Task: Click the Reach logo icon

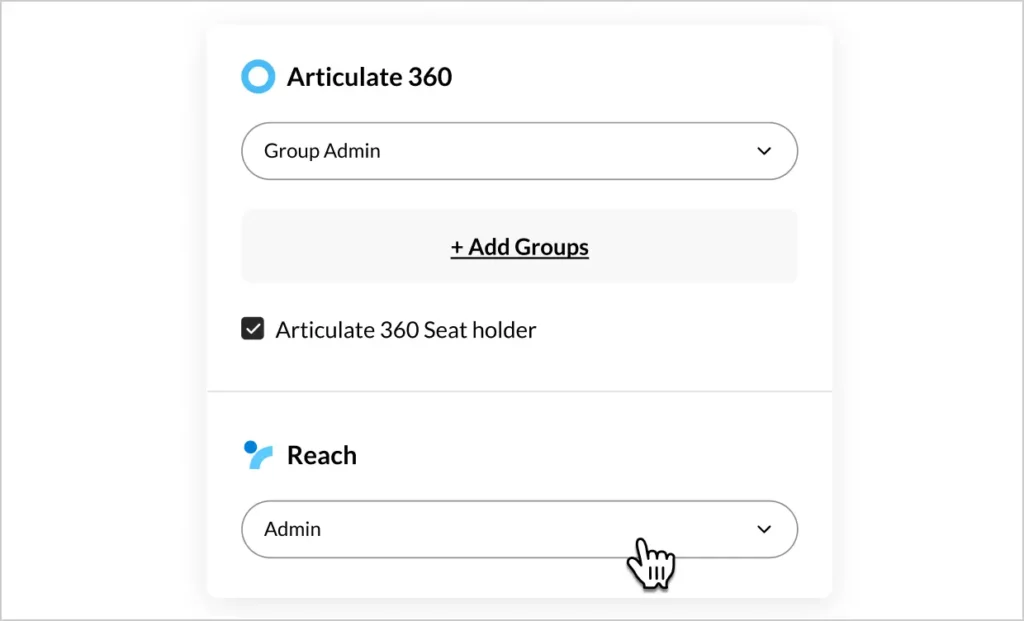Action: (258, 455)
